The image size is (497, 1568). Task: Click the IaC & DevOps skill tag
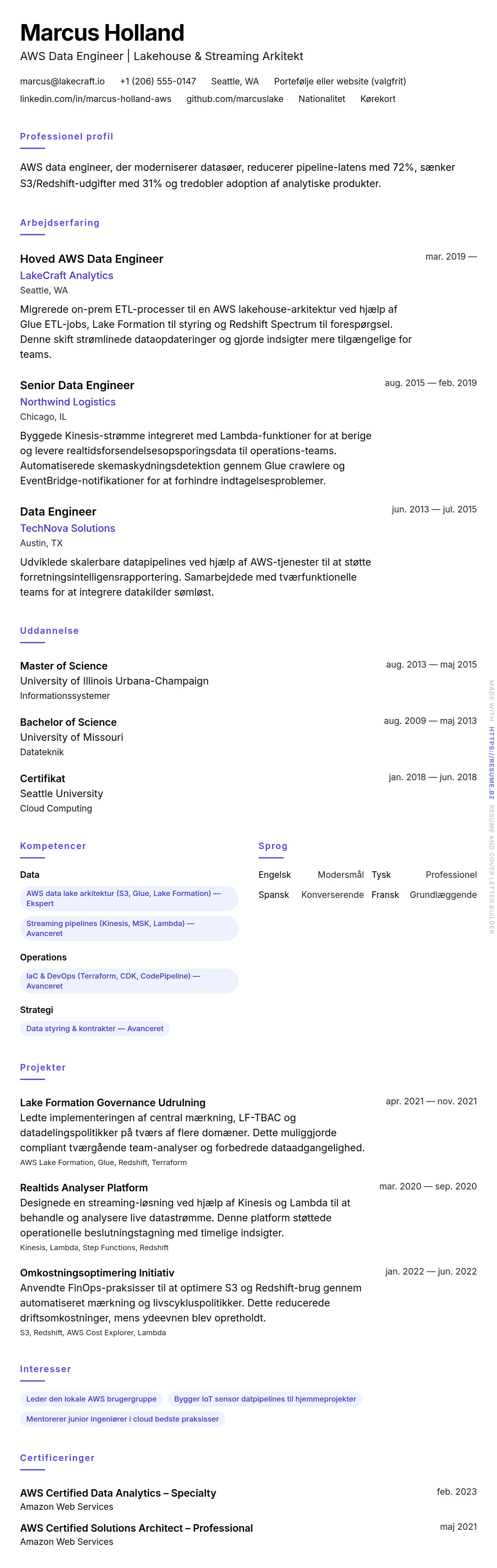[x=129, y=980]
